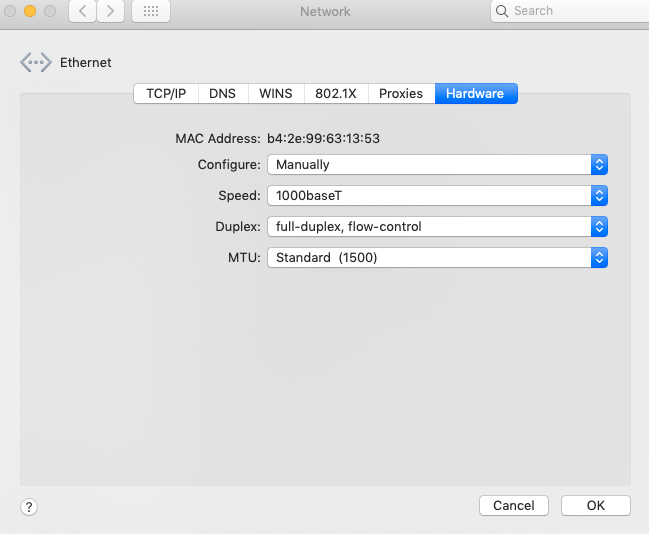Click the Speed label

(x=240, y=195)
